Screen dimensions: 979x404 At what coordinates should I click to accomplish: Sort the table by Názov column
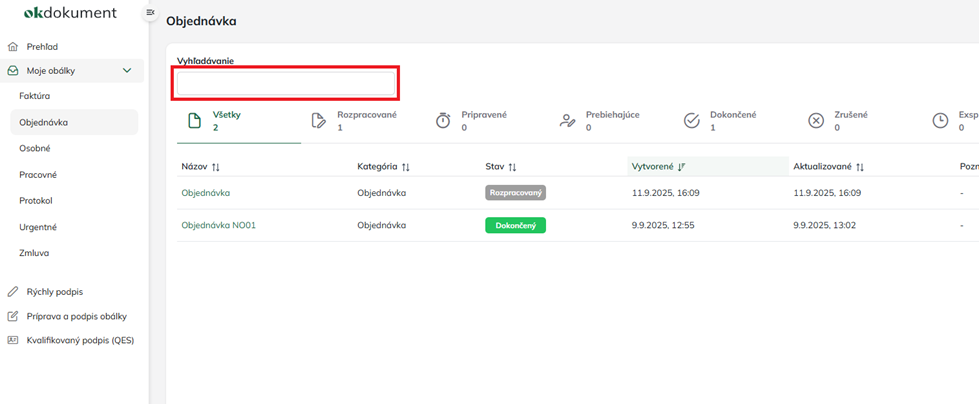215,167
